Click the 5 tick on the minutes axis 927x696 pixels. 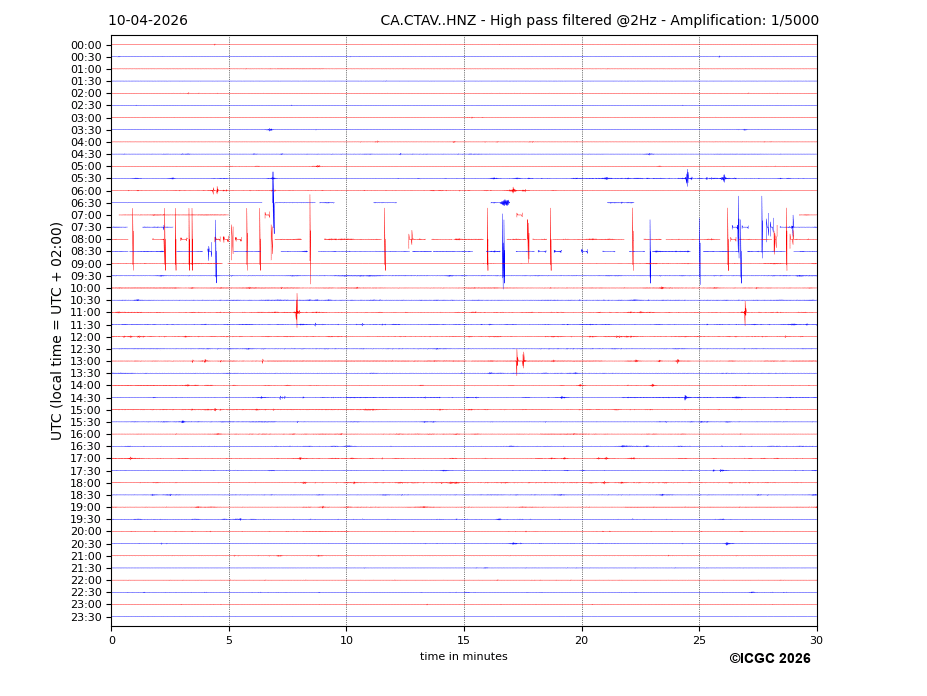pyautogui.click(x=229, y=640)
